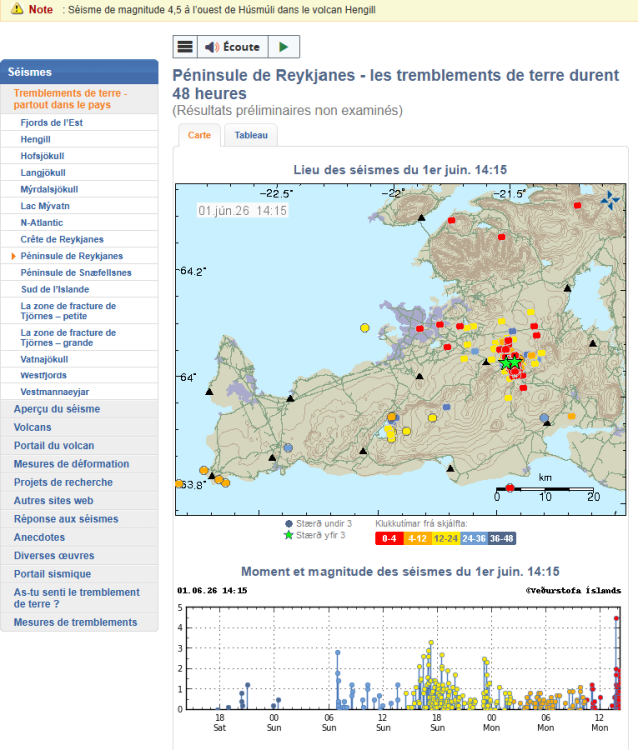The image size is (638, 750).
Task: Start audio with the green play button
Action: [284, 47]
